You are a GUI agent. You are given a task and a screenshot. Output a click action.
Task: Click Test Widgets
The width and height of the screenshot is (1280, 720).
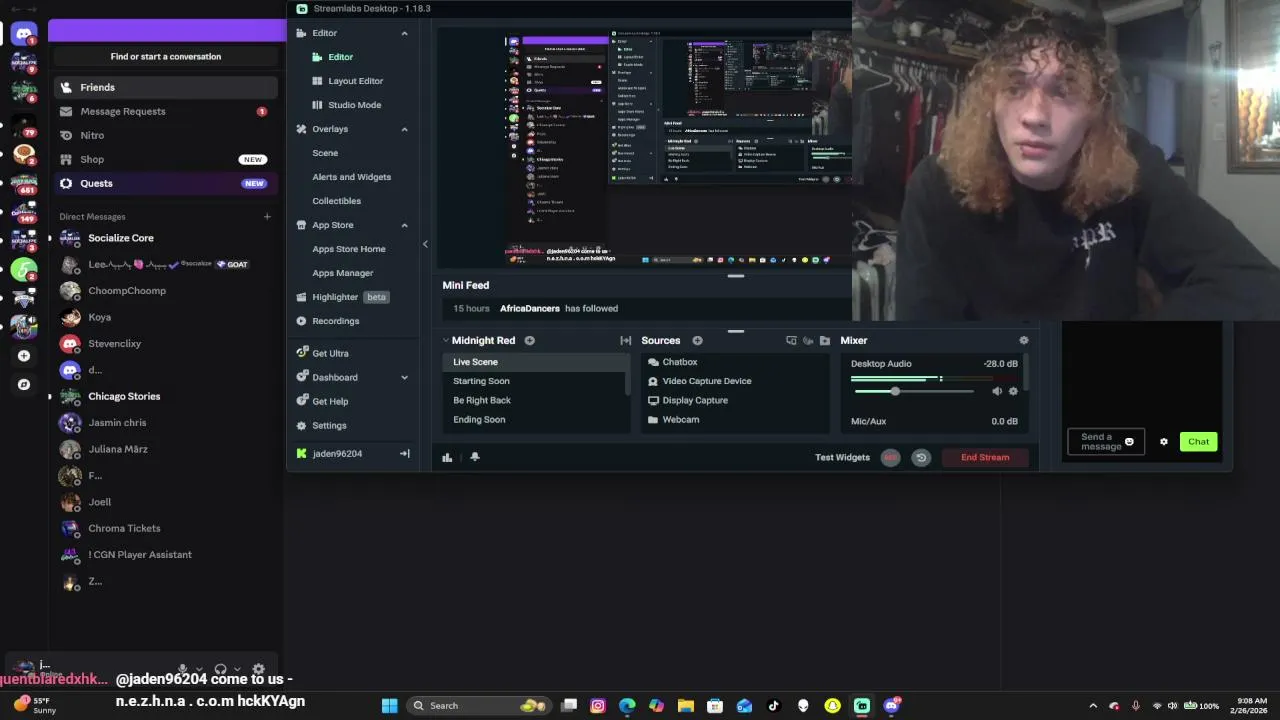click(842, 457)
